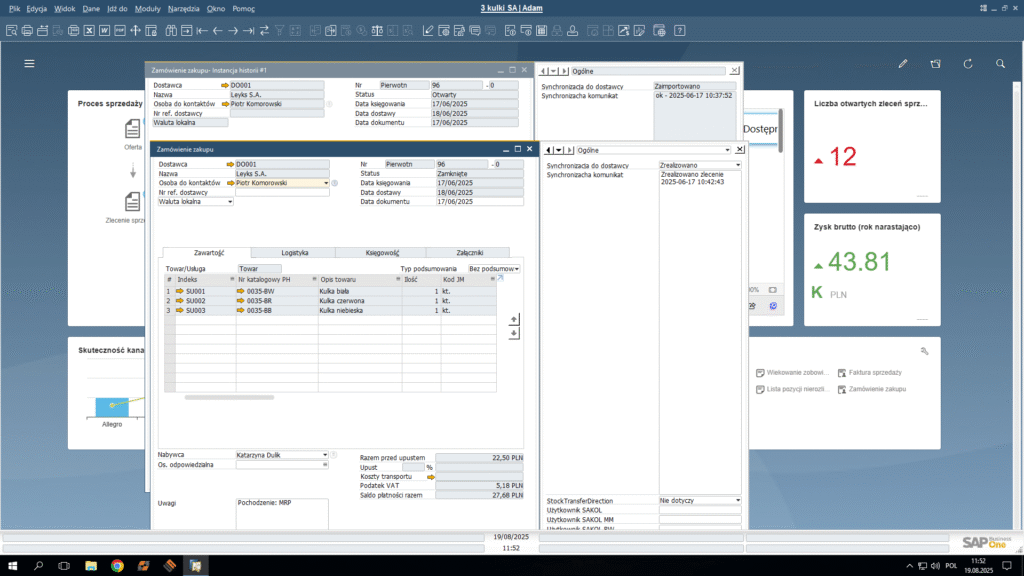Viewport: 1024px width, 576px height.
Task: Click the Nr ref. dostawcy input field
Action: pyautogui.click(x=282, y=193)
